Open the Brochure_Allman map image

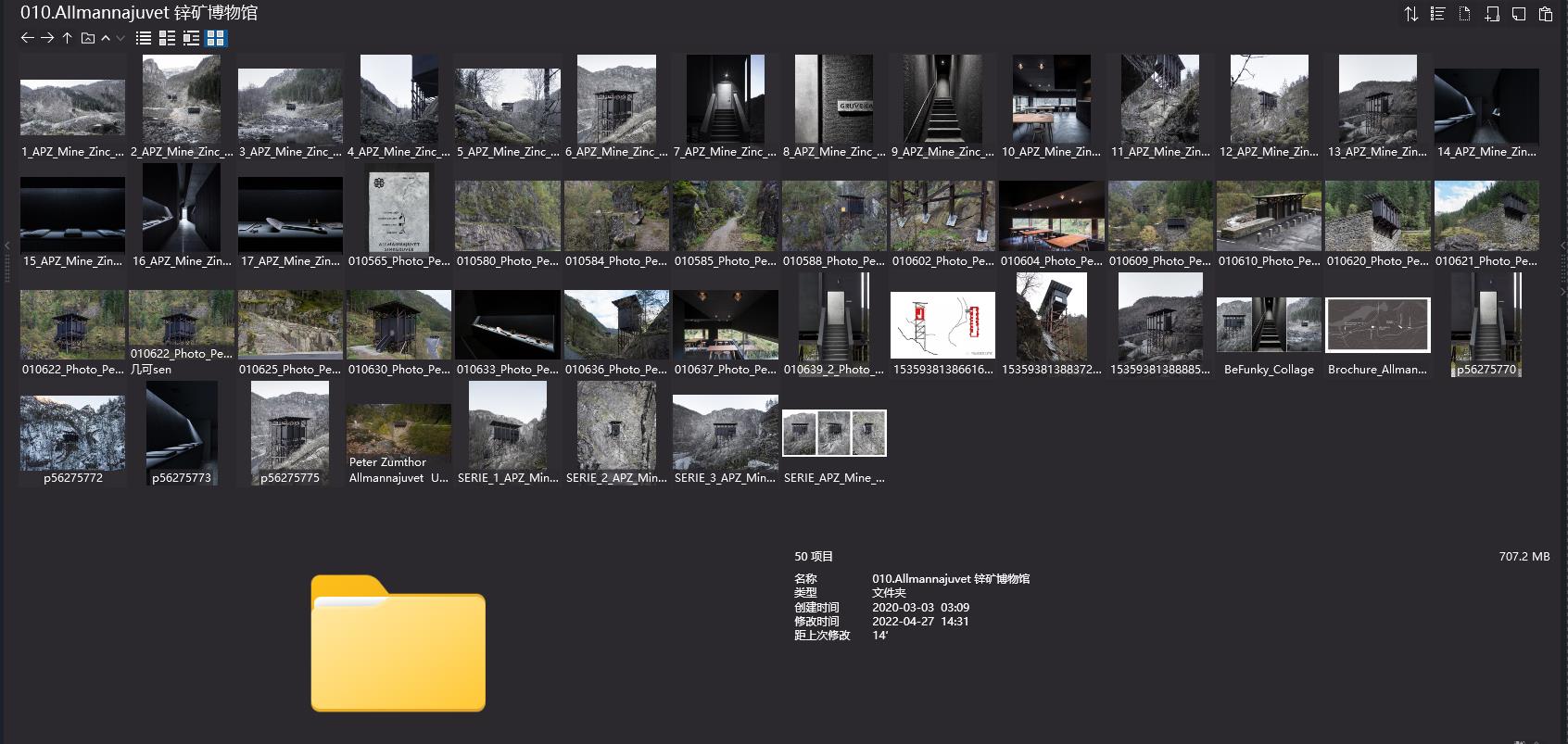(1377, 325)
